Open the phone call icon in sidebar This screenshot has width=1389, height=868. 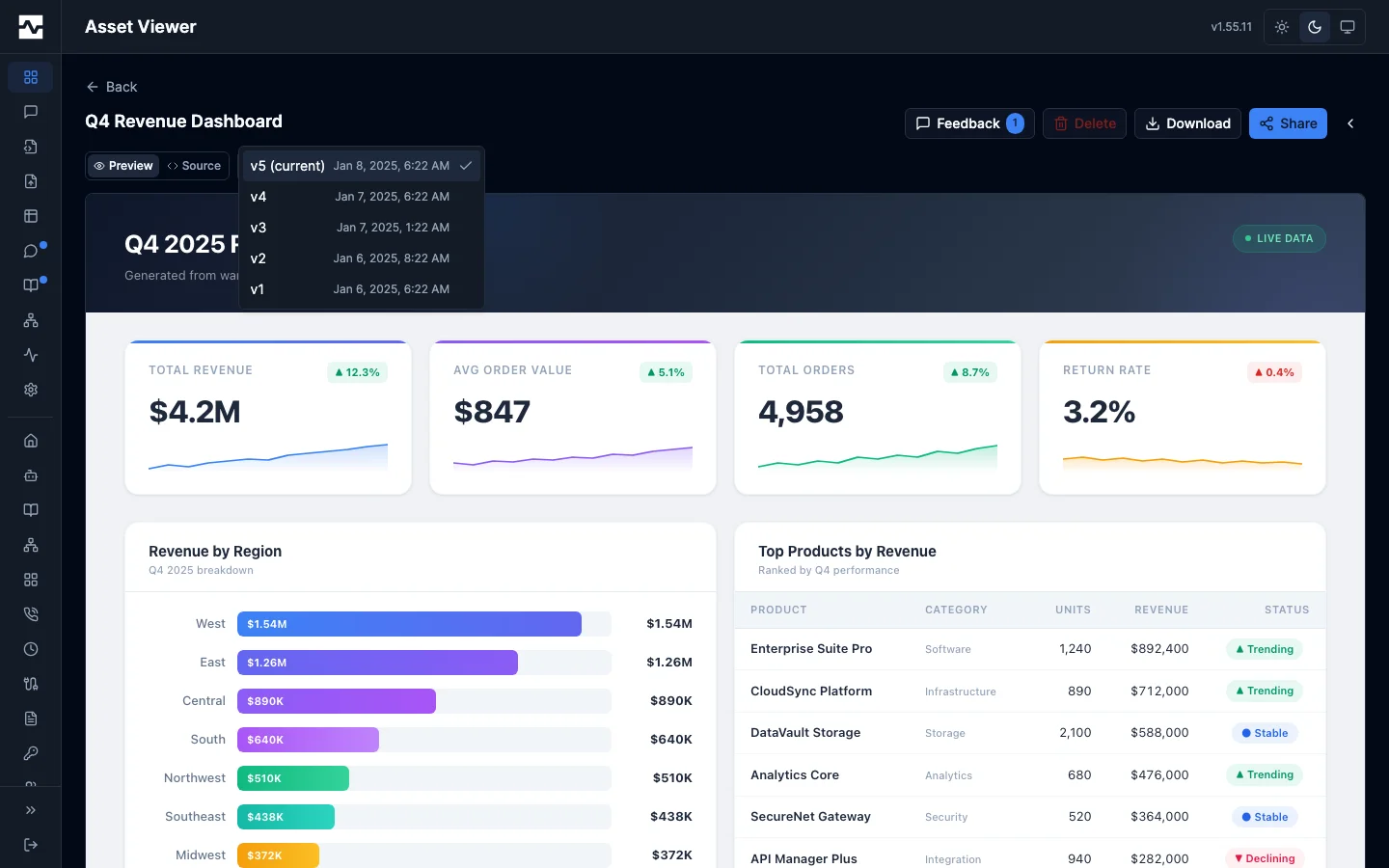(x=31, y=614)
